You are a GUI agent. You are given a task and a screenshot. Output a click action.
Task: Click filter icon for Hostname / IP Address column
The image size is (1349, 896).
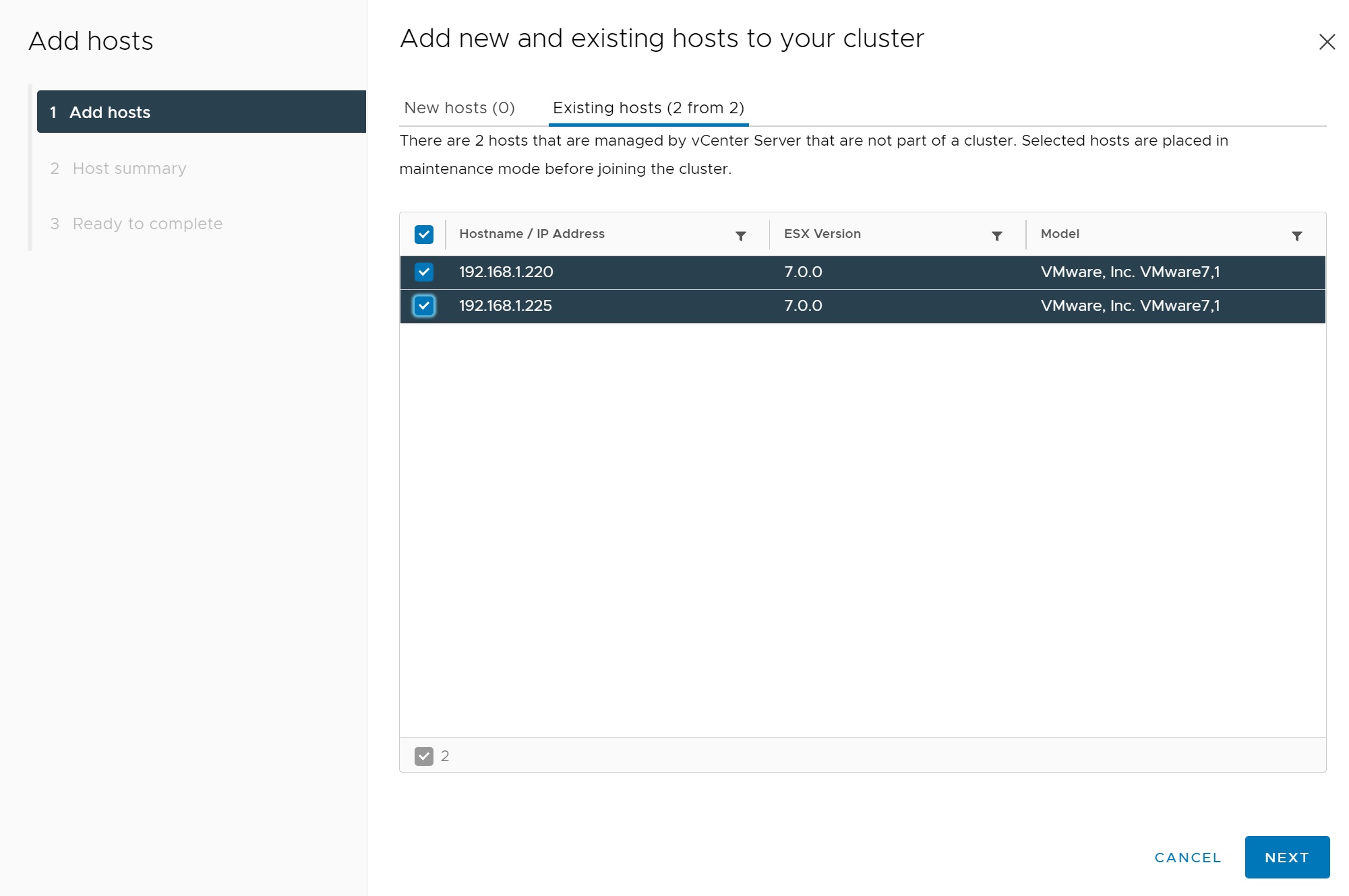[x=740, y=235]
